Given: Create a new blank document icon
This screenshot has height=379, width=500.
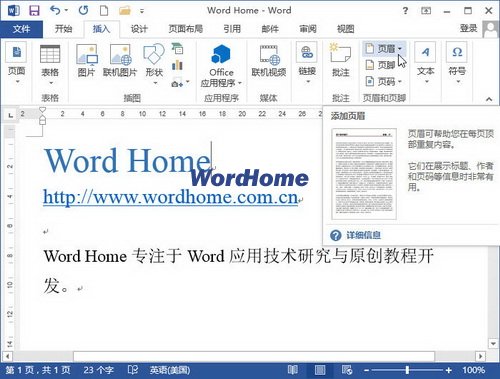Looking at the screenshot, I should pyautogui.click(x=104, y=10).
